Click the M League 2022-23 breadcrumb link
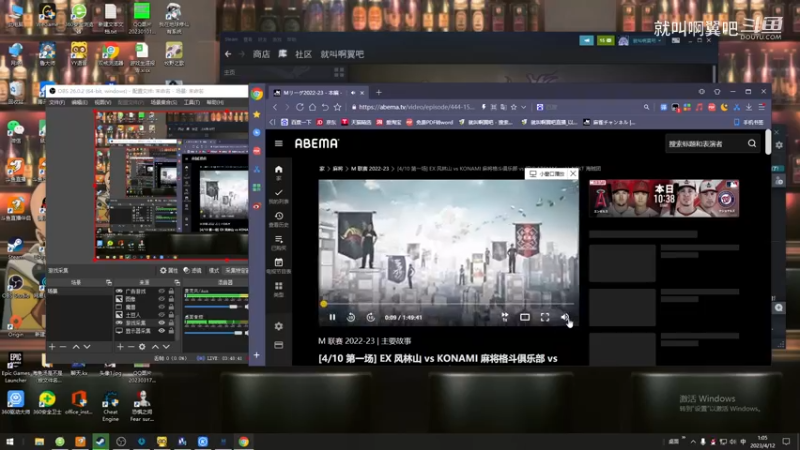This screenshot has width=800, height=450. (x=369, y=168)
